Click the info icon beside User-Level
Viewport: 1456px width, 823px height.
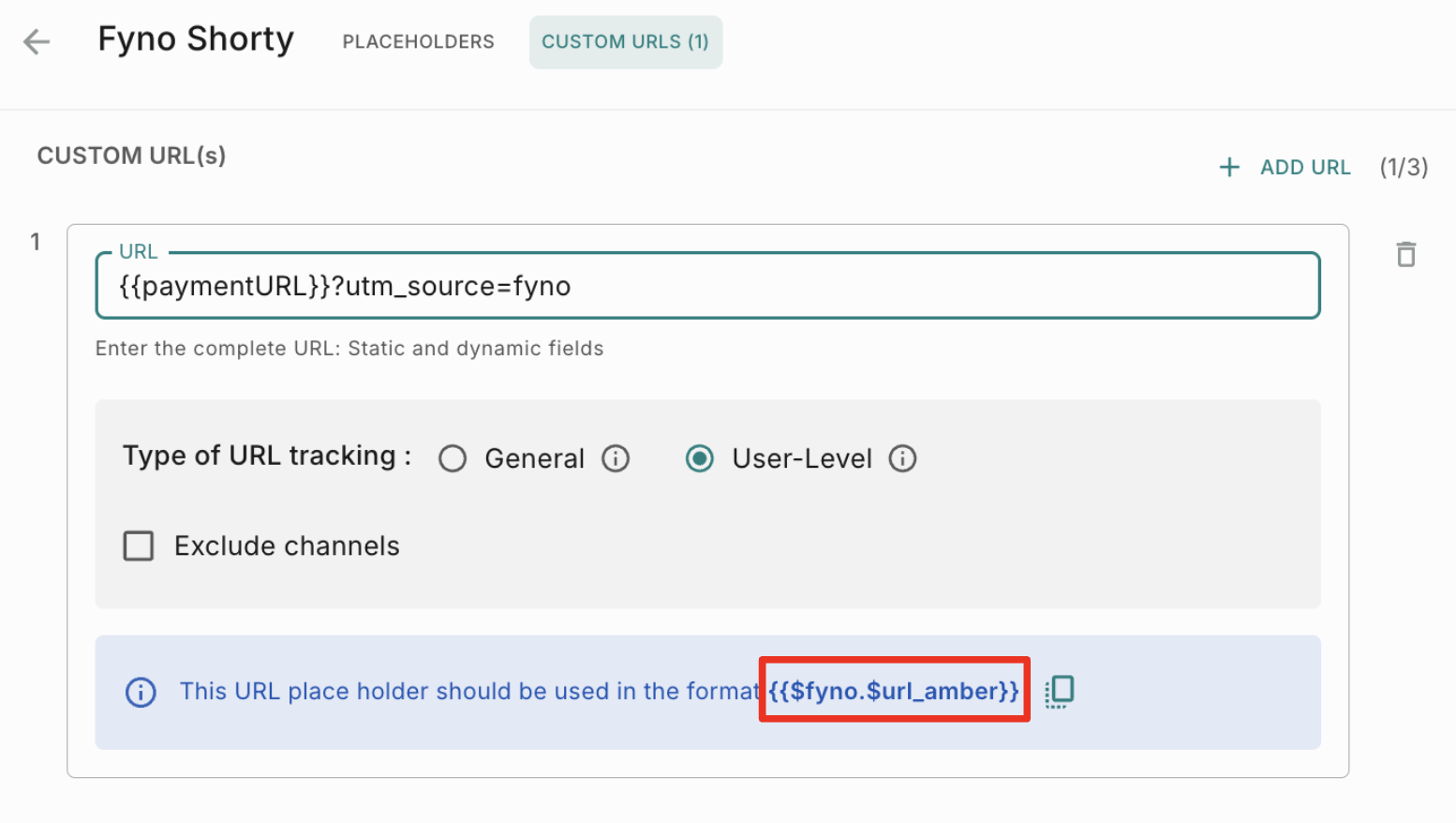902,458
